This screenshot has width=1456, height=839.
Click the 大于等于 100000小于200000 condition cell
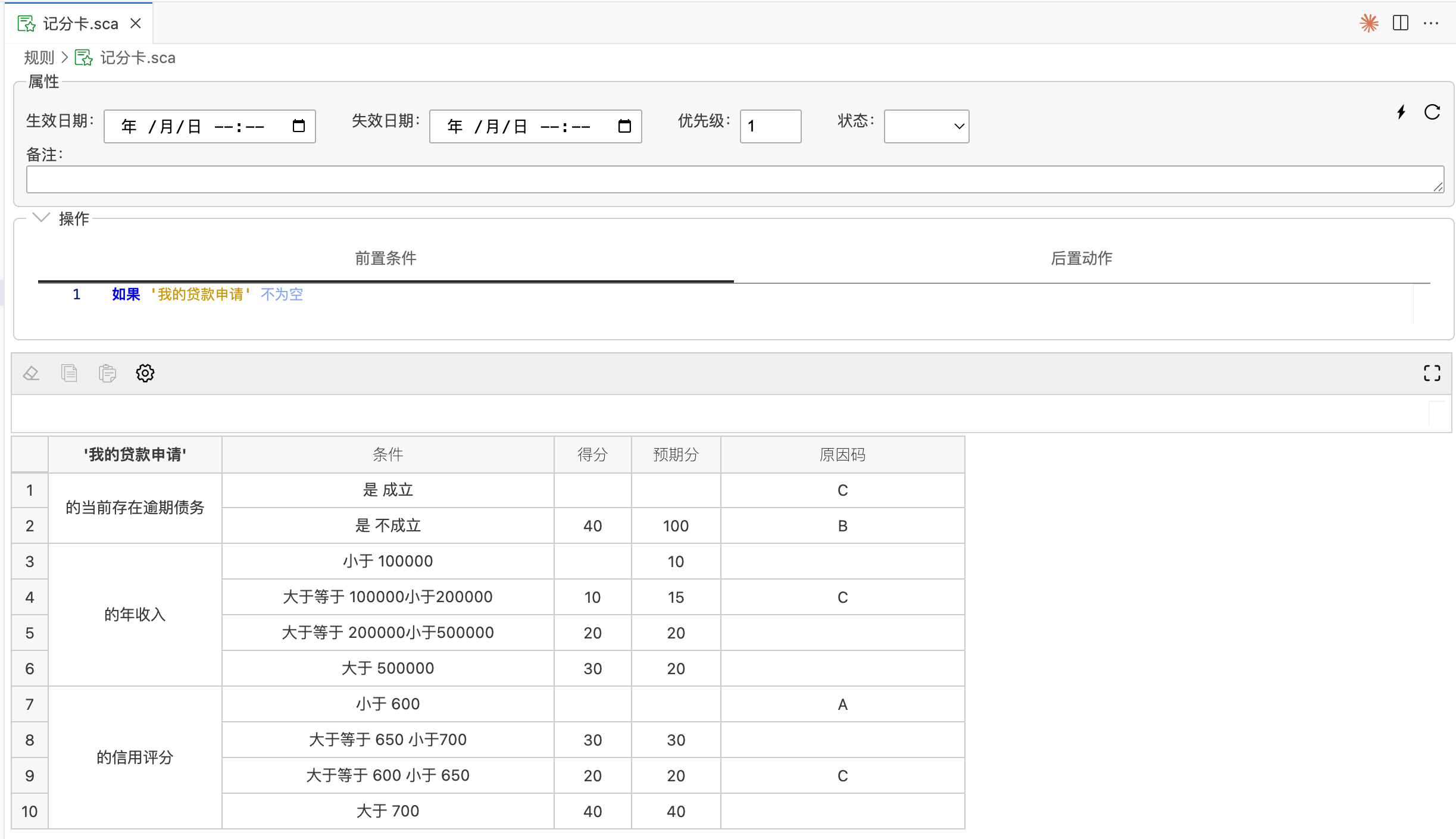[x=388, y=597]
